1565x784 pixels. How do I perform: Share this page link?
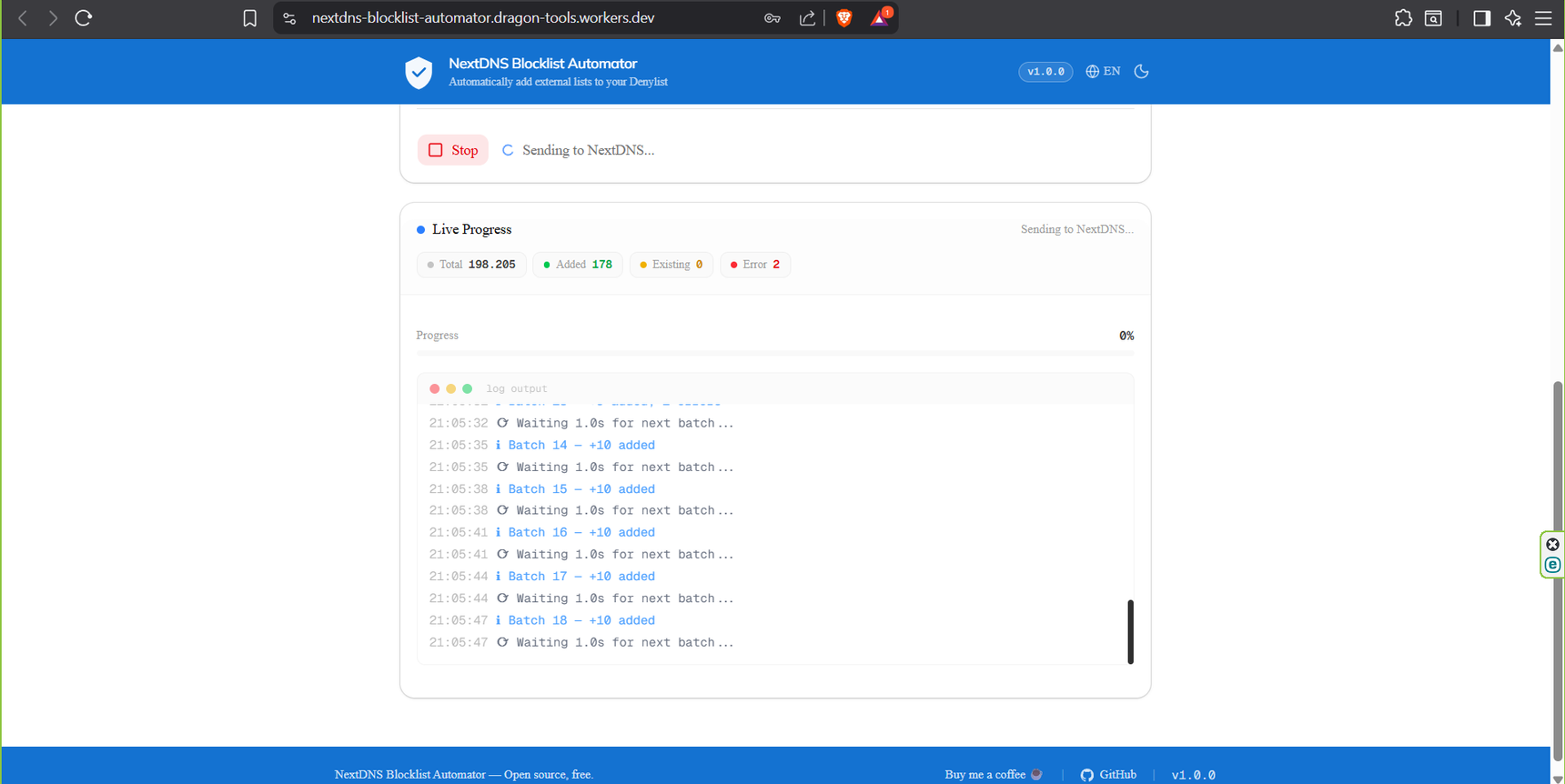pos(807,18)
